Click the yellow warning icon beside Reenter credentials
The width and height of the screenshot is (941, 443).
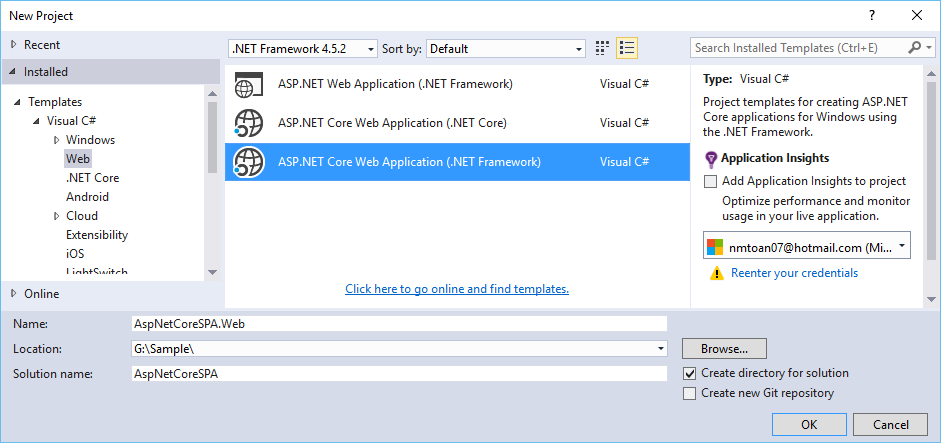(717, 274)
